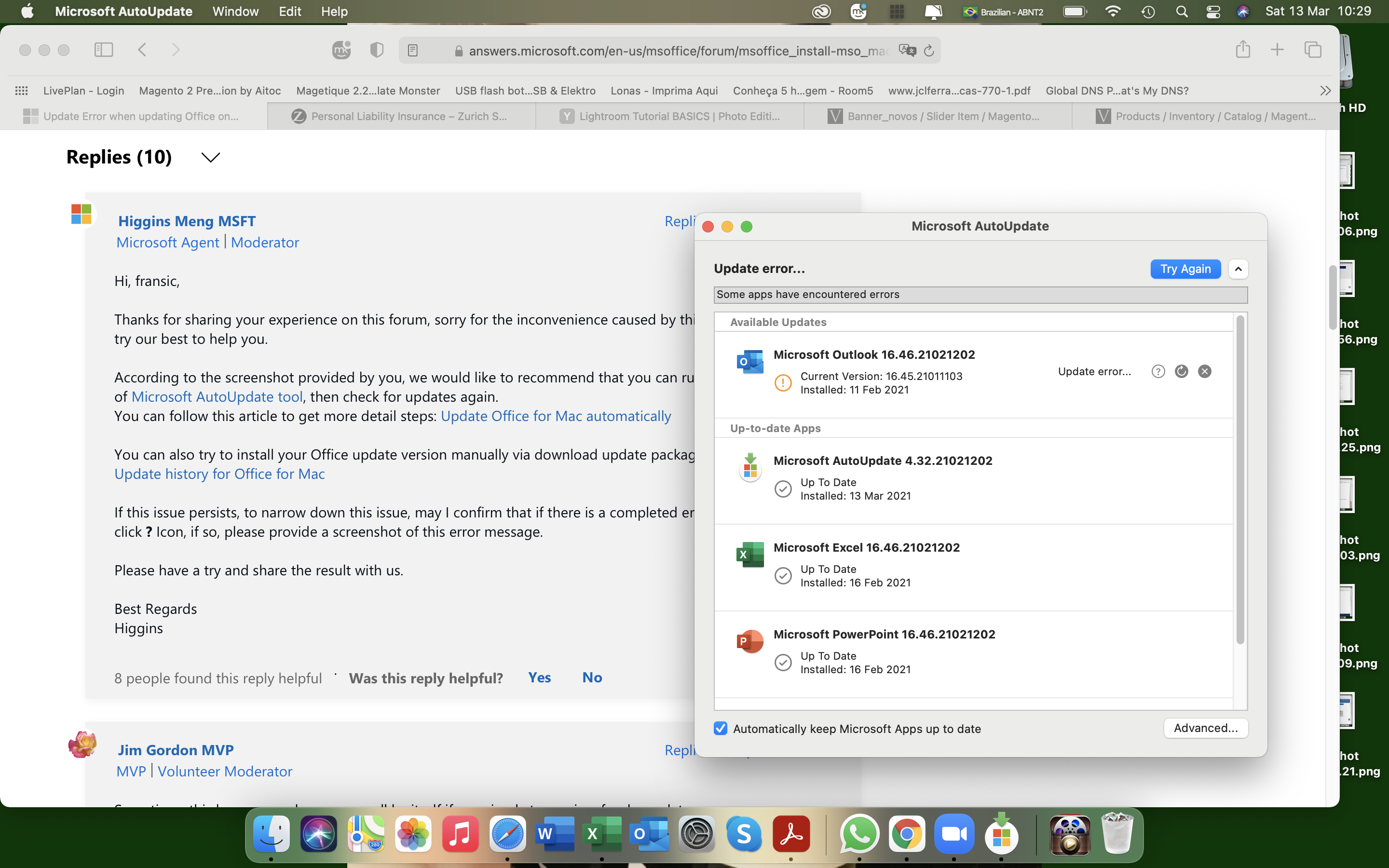
Task: Open the Apple menu
Action: 27,12
